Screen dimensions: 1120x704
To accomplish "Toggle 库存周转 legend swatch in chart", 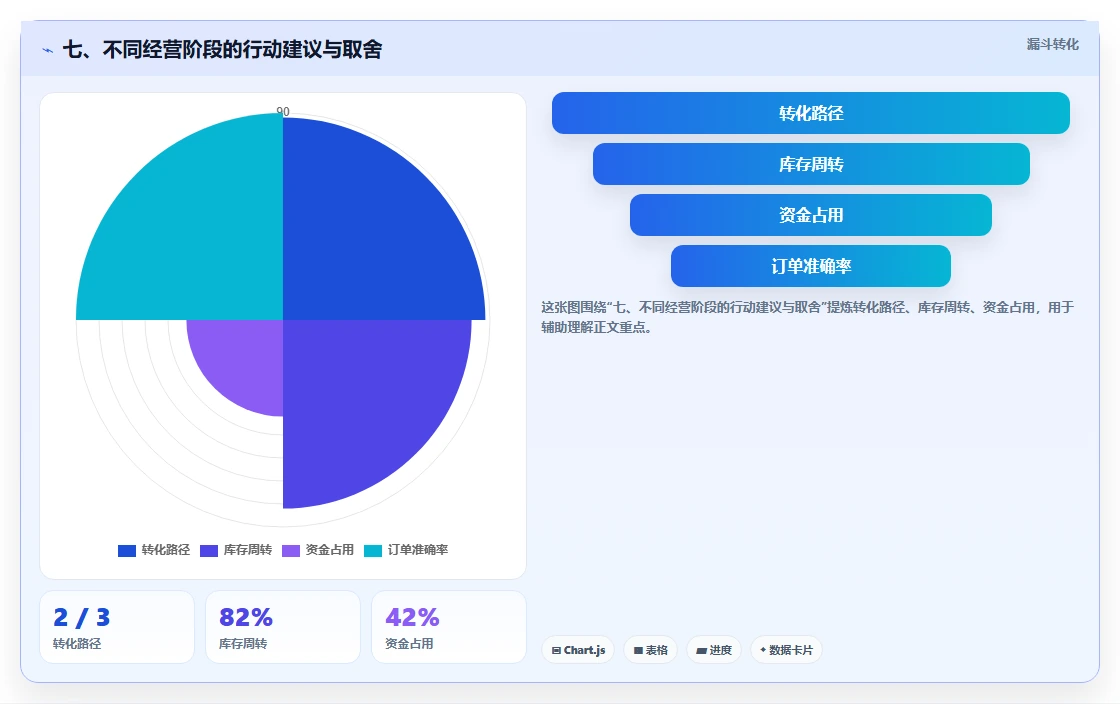I will click(x=209, y=550).
